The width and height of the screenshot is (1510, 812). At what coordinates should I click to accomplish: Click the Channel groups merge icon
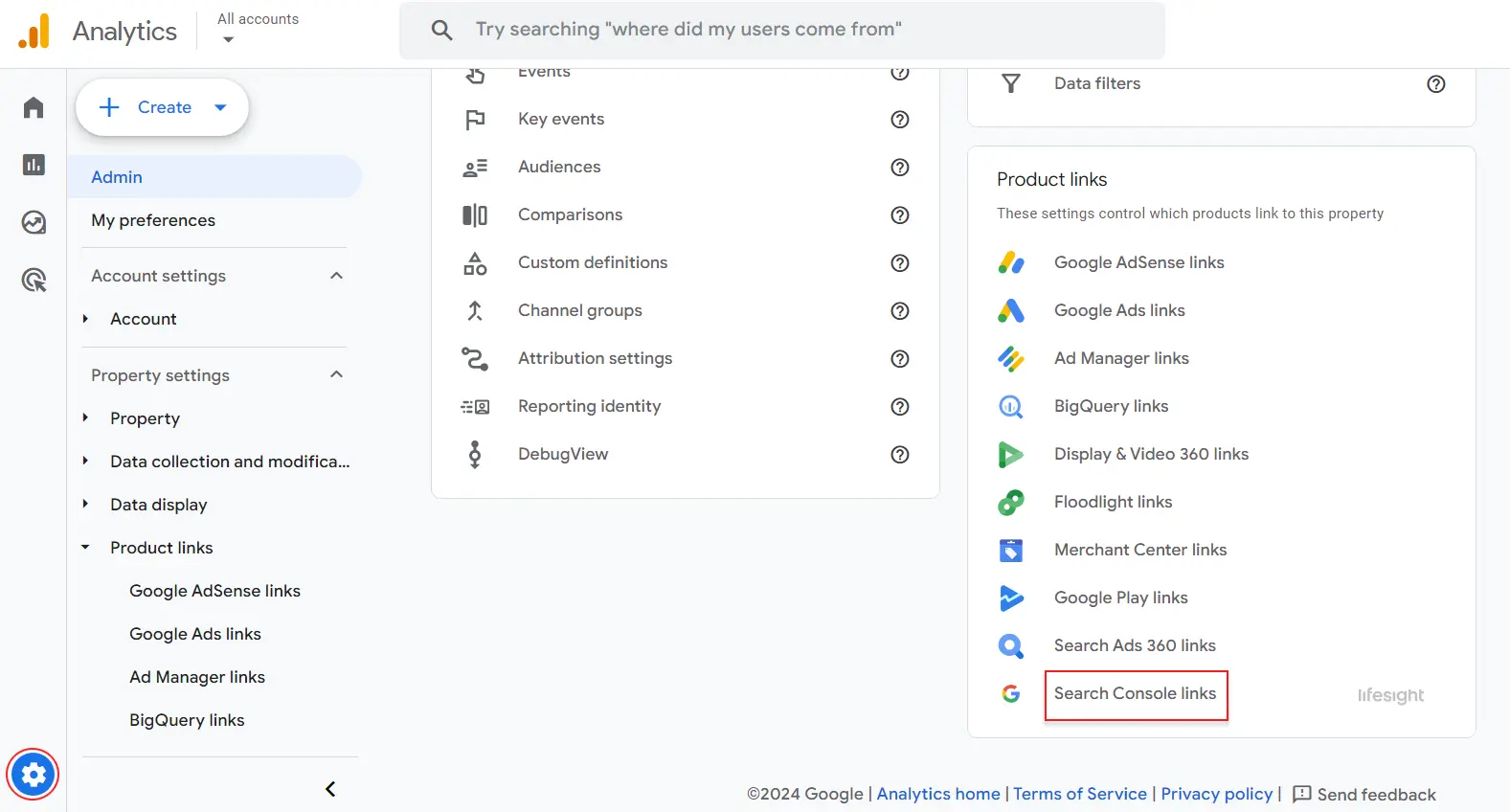point(475,311)
